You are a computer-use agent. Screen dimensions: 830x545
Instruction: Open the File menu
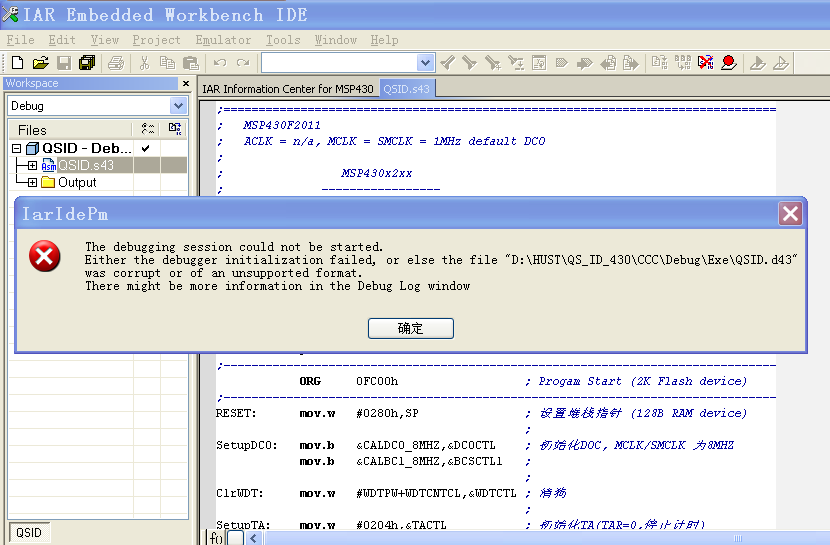coord(20,40)
